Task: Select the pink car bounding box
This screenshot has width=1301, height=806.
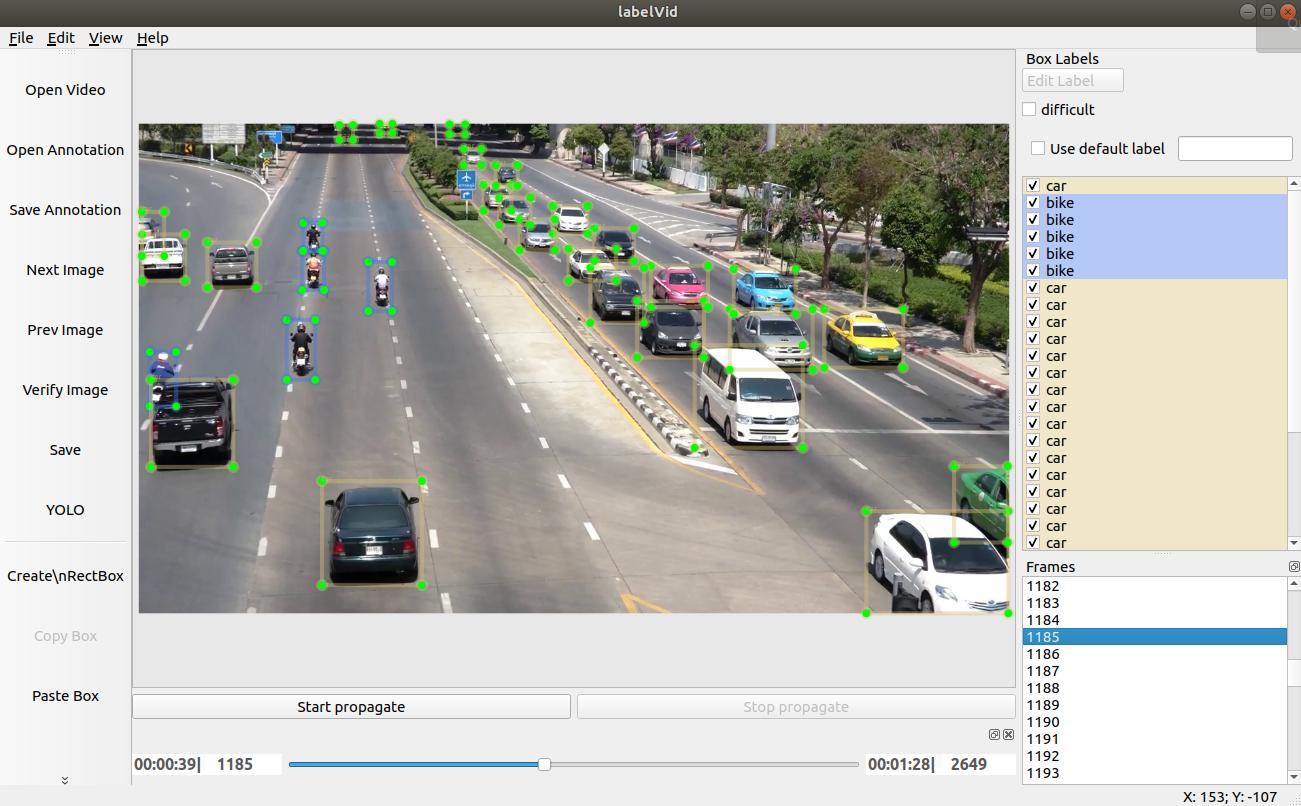Action: click(679, 284)
